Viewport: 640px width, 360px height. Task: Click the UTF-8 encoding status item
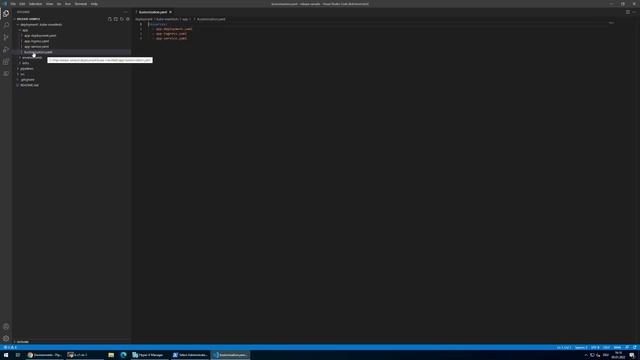coord(595,347)
